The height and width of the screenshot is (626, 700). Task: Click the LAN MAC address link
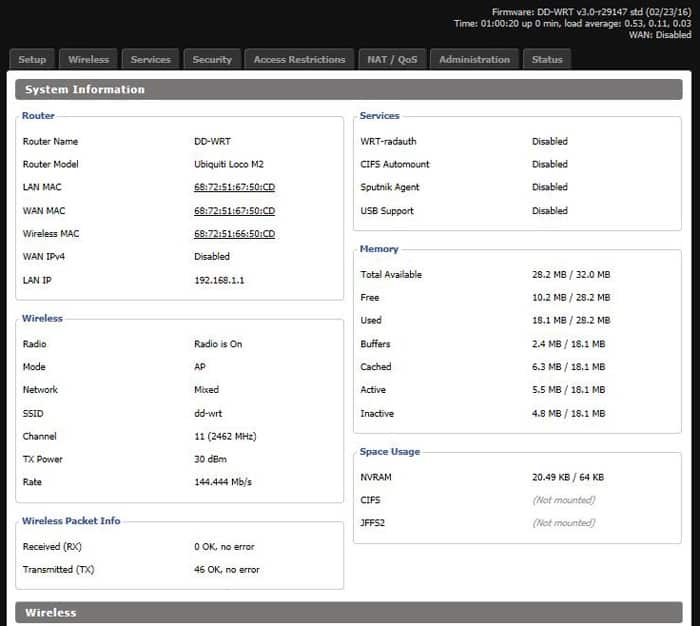(x=234, y=187)
